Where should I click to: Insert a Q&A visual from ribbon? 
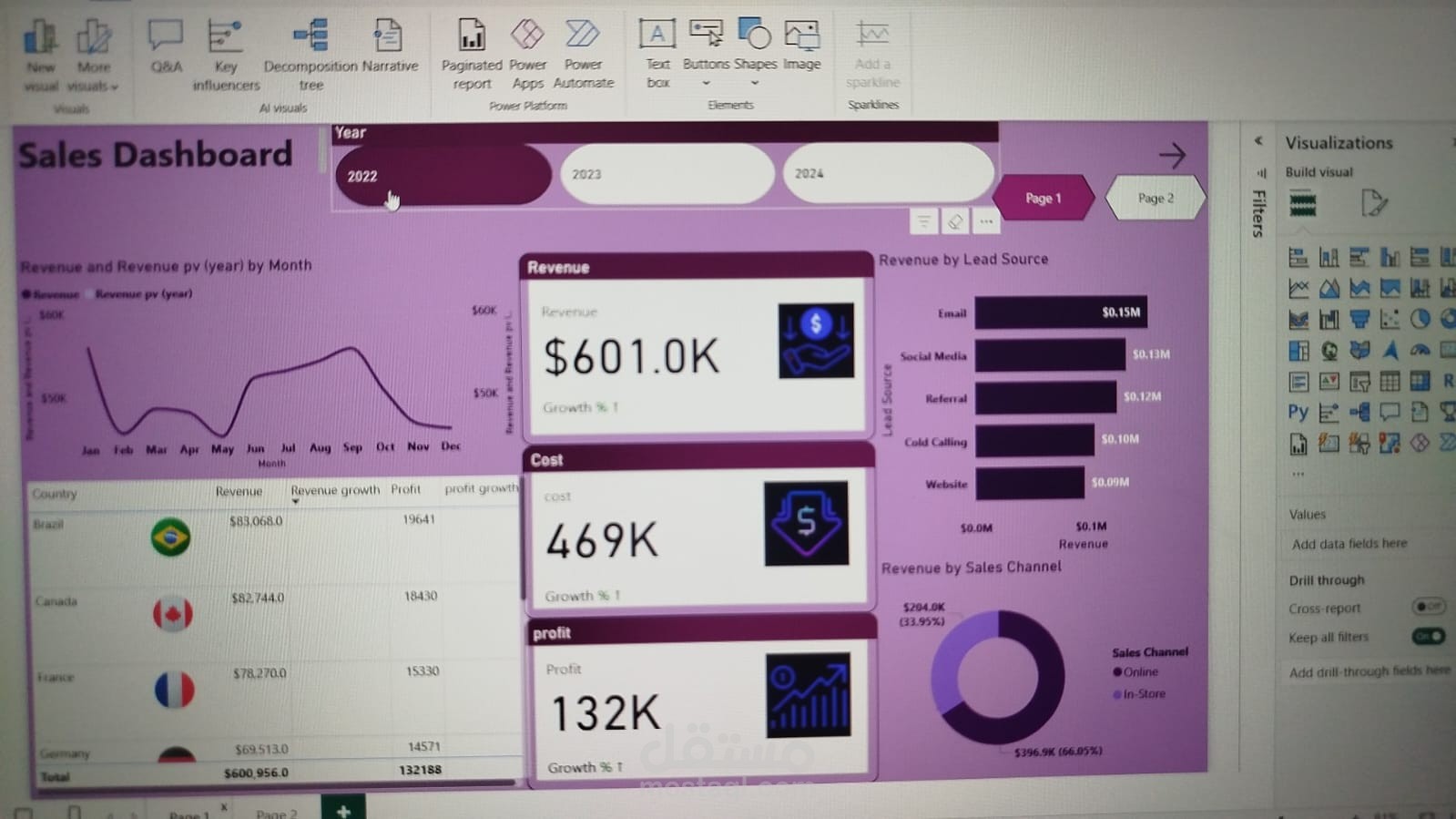(x=166, y=46)
